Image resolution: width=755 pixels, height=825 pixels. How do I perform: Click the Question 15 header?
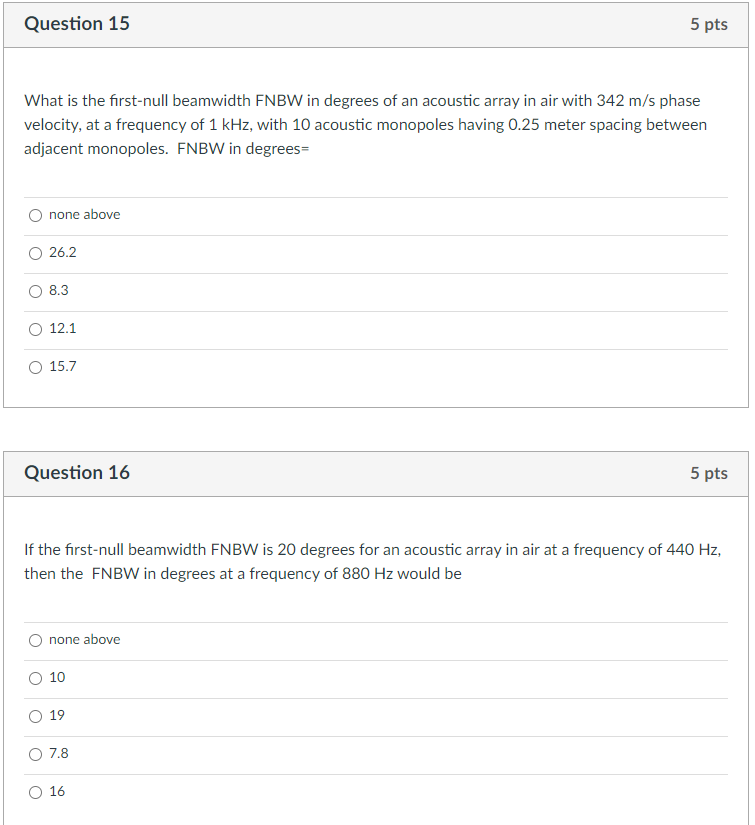77,23
